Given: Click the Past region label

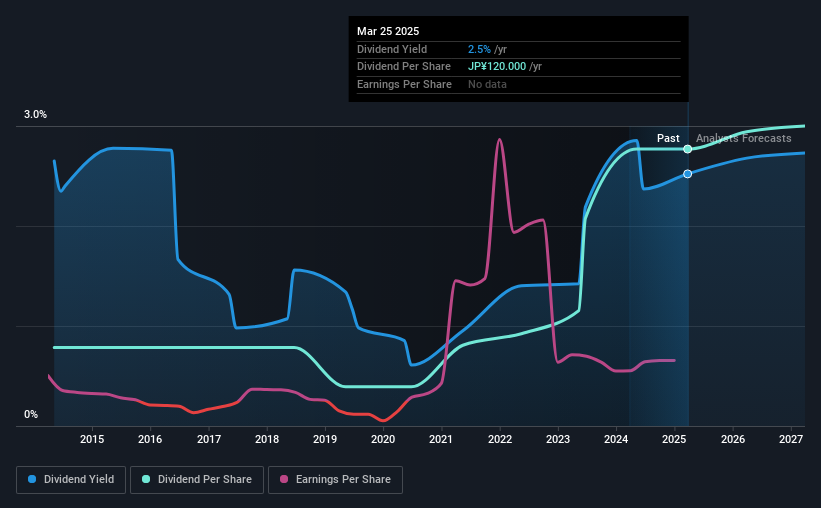Looking at the screenshot, I should [x=668, y=138].
